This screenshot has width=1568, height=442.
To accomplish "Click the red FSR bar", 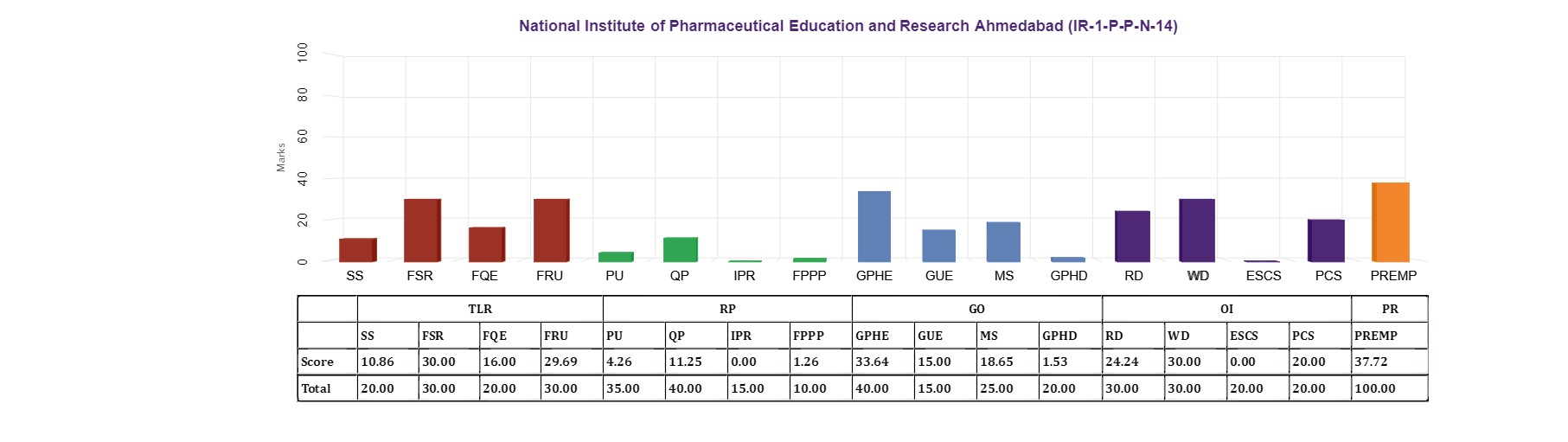I will 422,230.
